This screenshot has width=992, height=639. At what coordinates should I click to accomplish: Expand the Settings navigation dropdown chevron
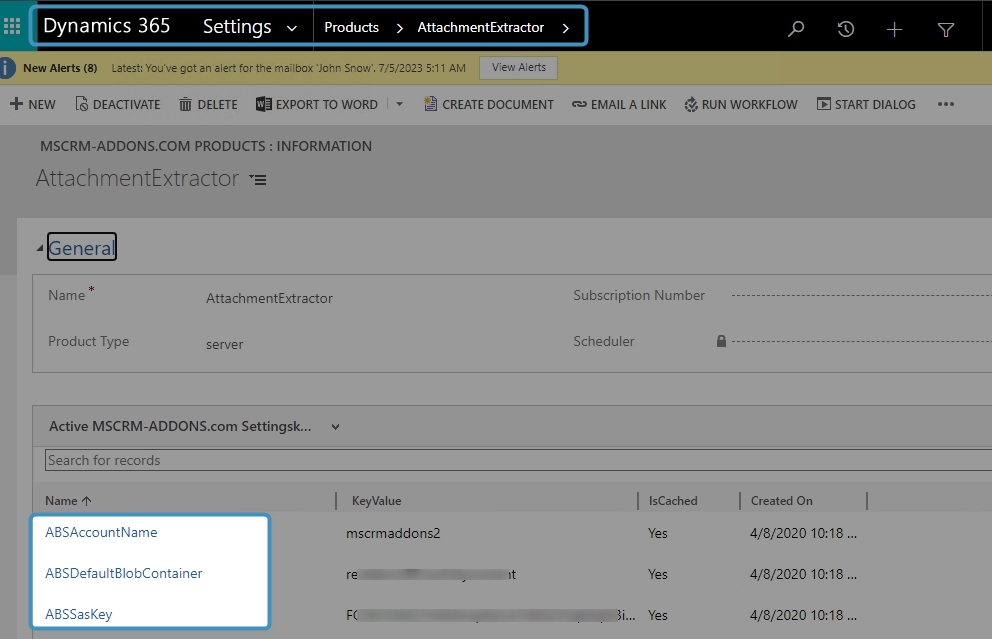(292, 28)
